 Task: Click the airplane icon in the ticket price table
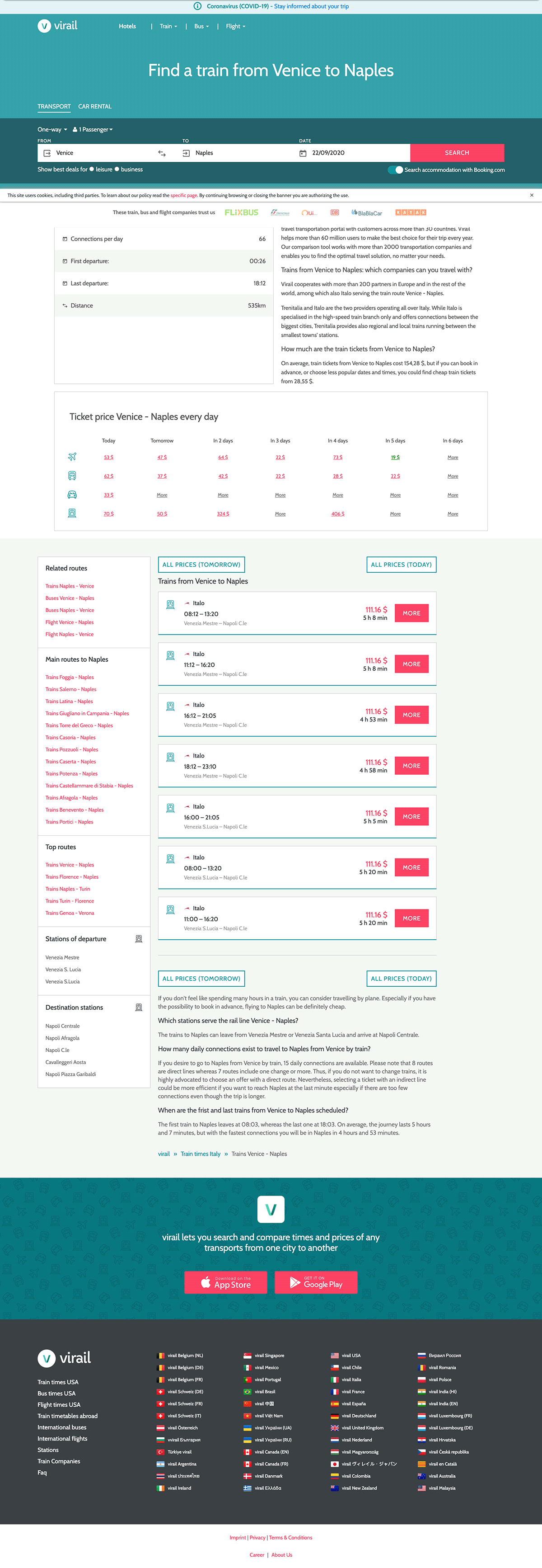(x=72, y=457)
